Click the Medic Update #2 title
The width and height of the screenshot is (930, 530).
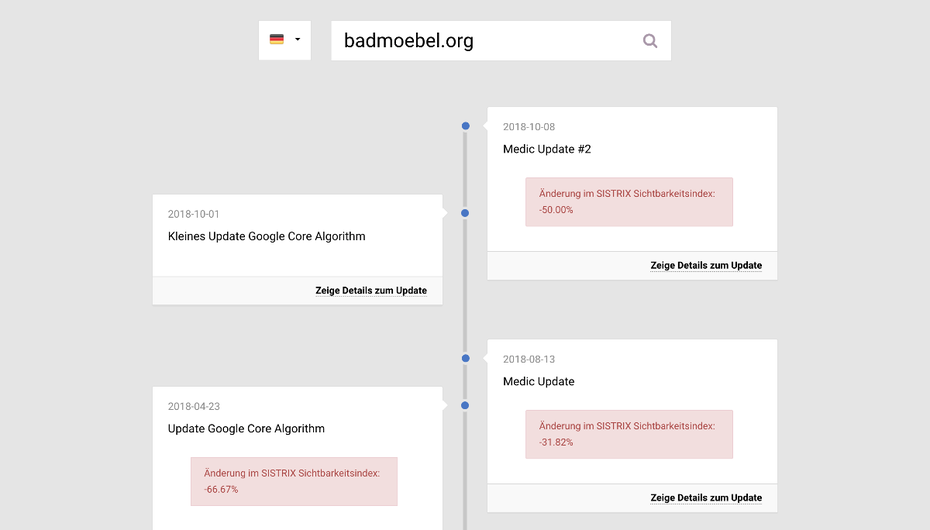point(547,149)
